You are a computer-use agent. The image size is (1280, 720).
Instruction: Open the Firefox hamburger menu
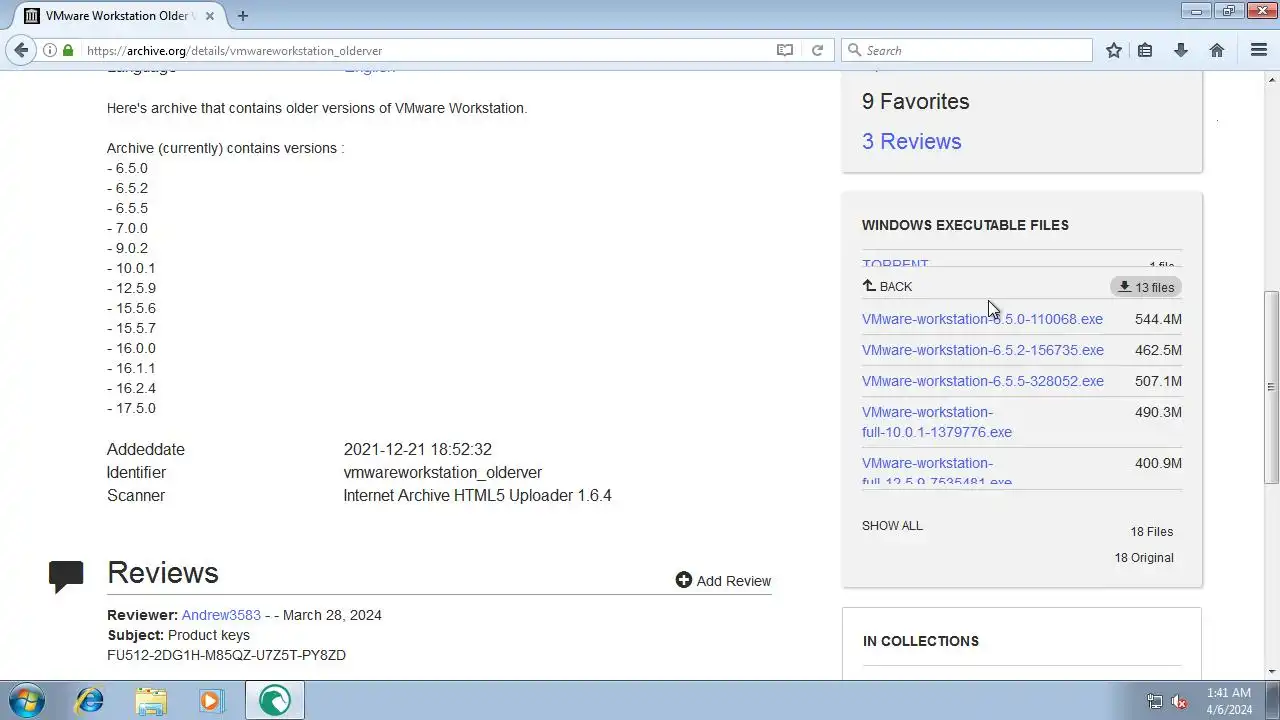pos(1259,50)
